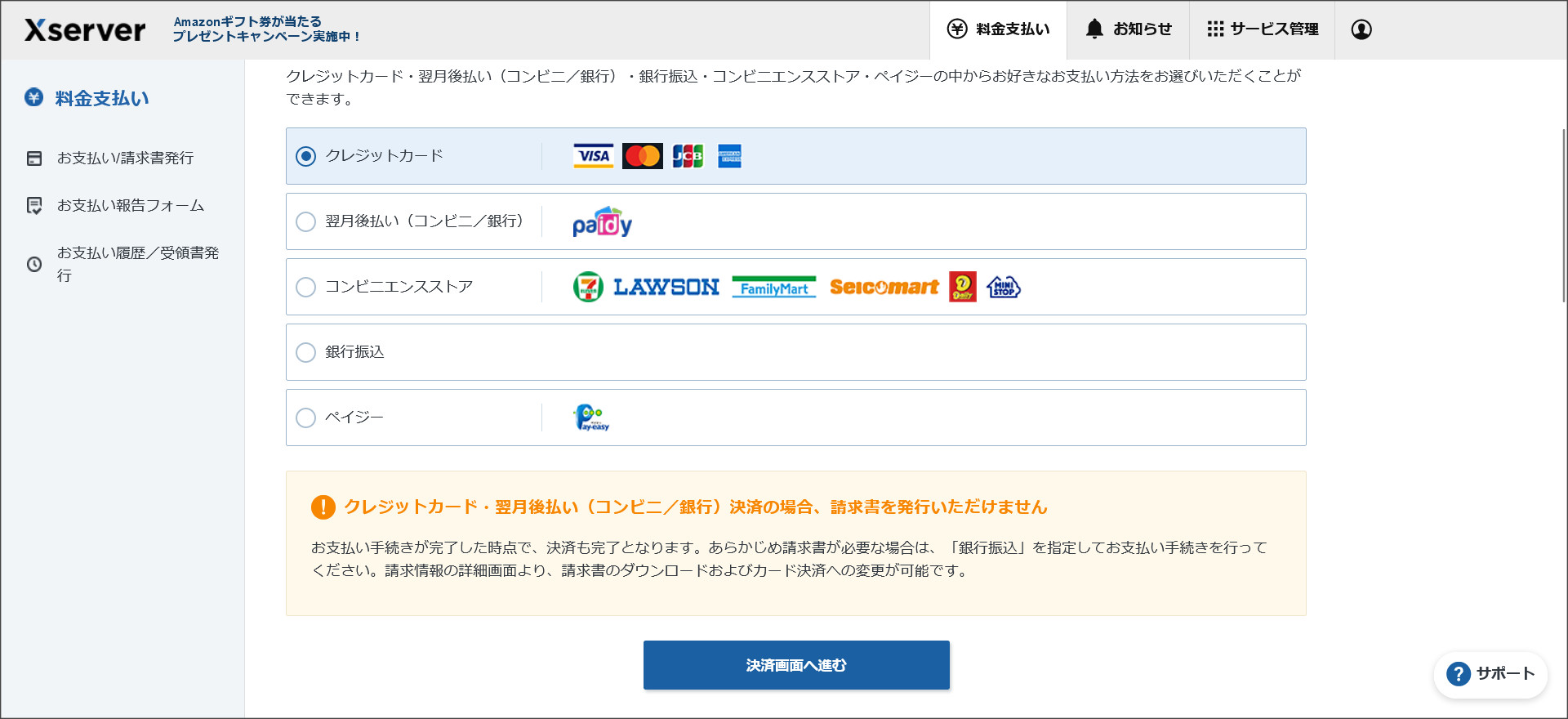This screenshot has width=1568, height=719.
Task: Click the page vertical scrollbar
Action: pyautogui.click(x=1563, y=216)
